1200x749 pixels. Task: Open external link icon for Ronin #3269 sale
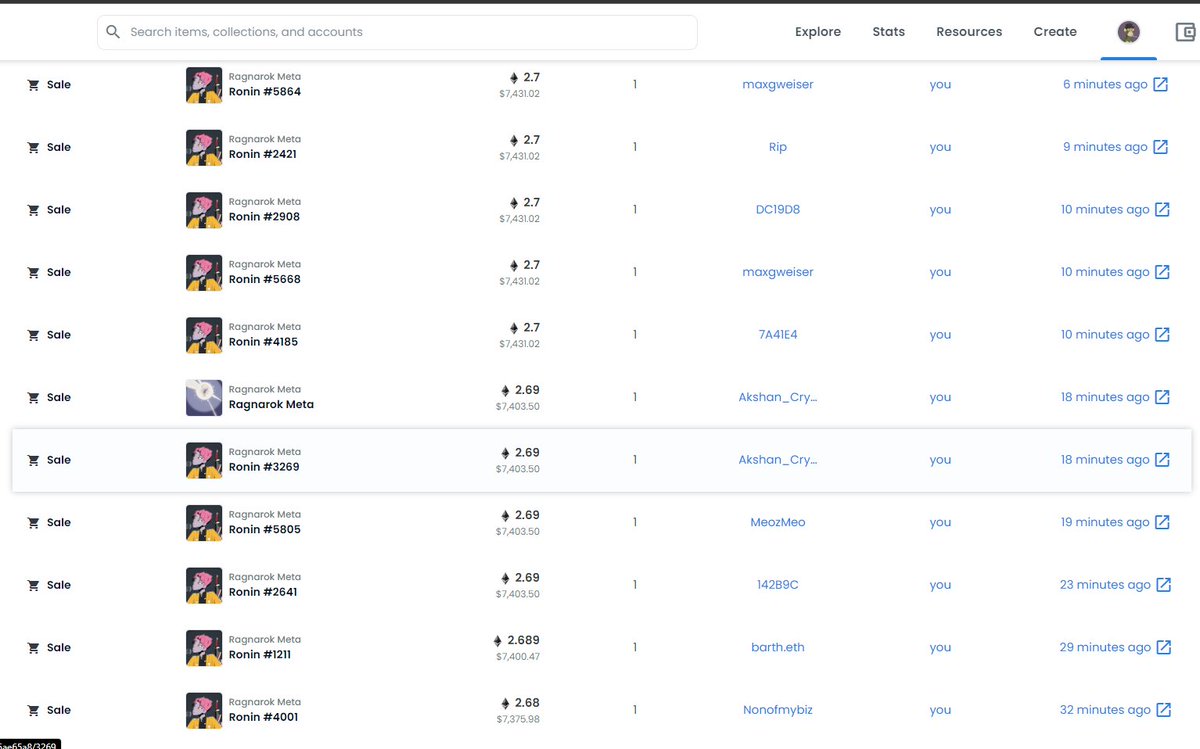[1162, 460]
